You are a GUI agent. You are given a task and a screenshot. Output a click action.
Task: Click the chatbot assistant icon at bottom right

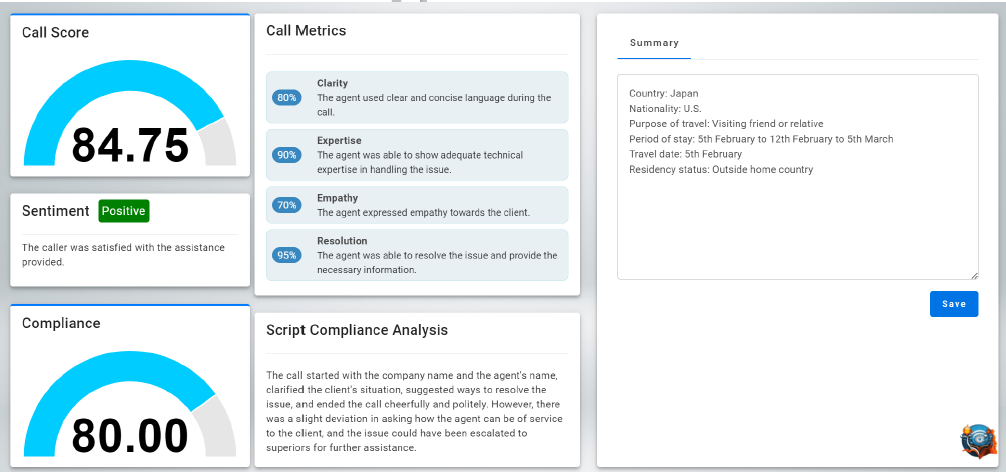tap(978, 441)
